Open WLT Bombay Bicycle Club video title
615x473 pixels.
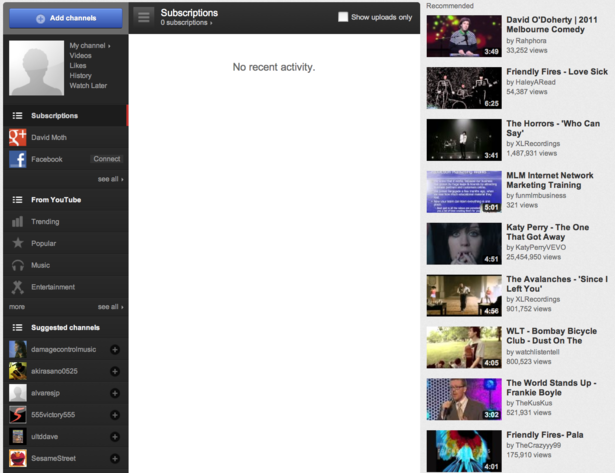(551, 336)
